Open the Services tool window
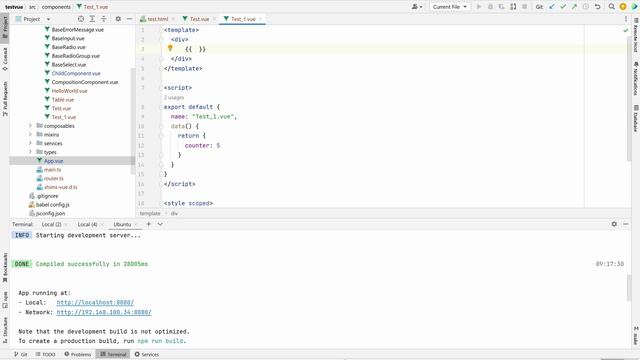This screenshot has height=360, width=640. point(147,354)
